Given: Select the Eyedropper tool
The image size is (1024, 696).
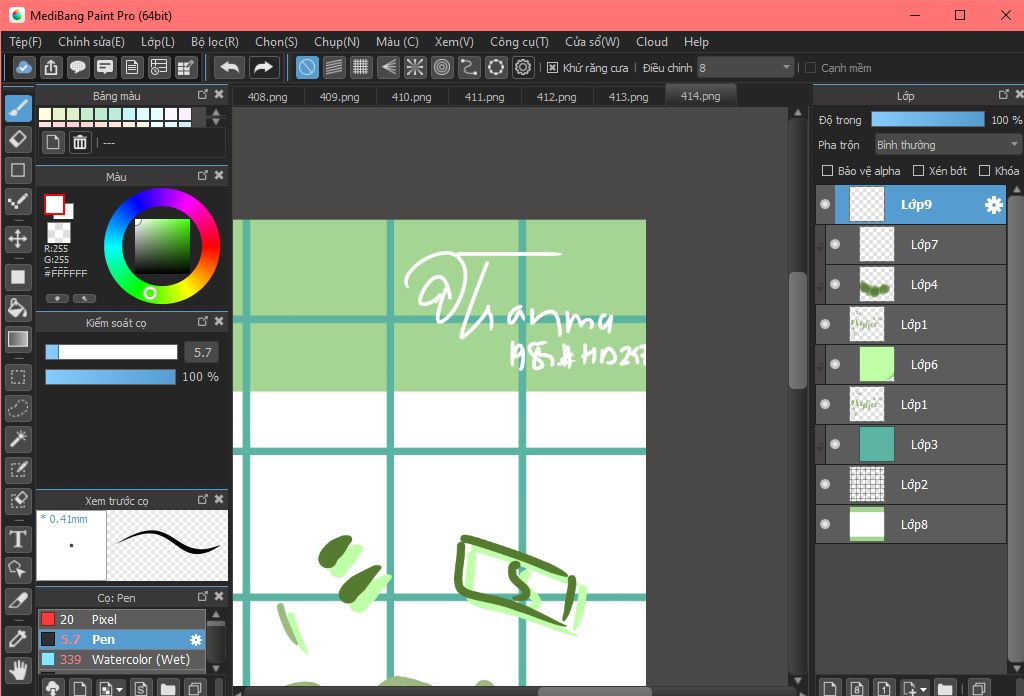Looking at the screenshot, I should 18,639.
